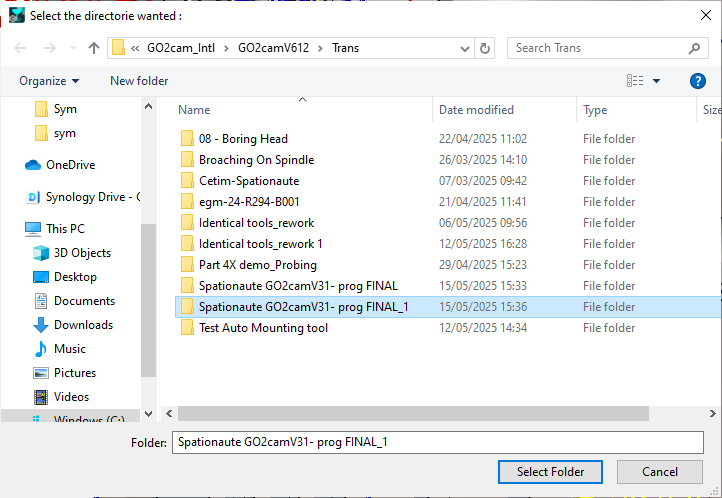Click the Select Folder button
722x498 pixels.
(x=550, y=472)
